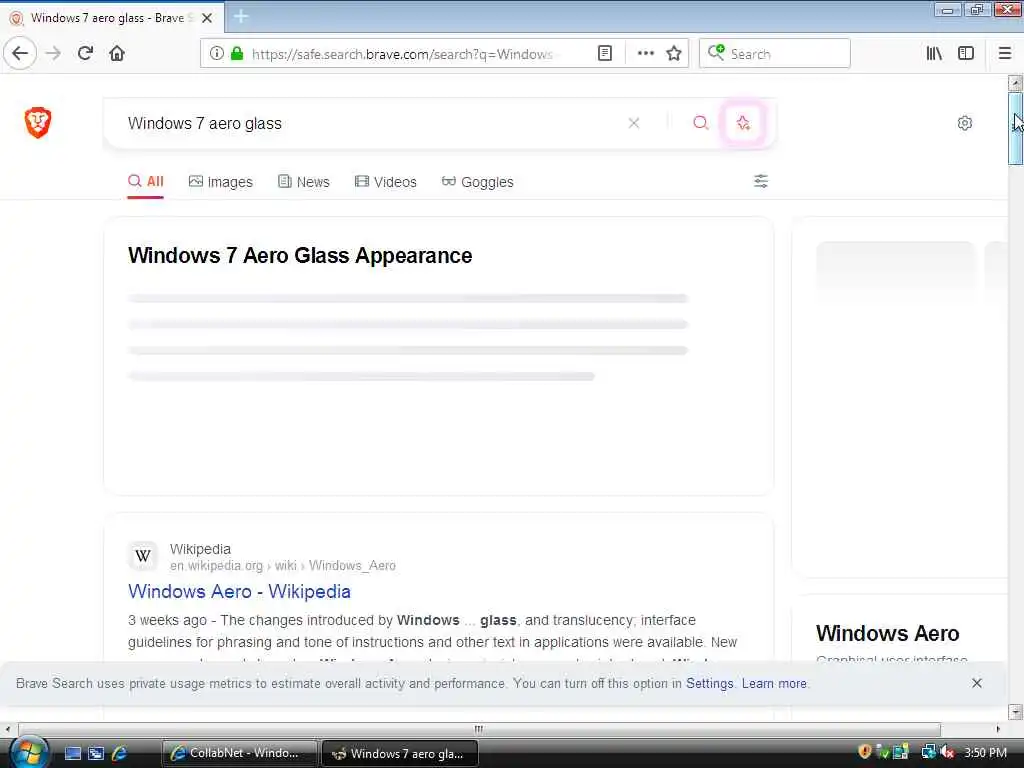Open Brave Search settings gear
The width and height of the screenshot is (1024, 768).
coord(965,123)
